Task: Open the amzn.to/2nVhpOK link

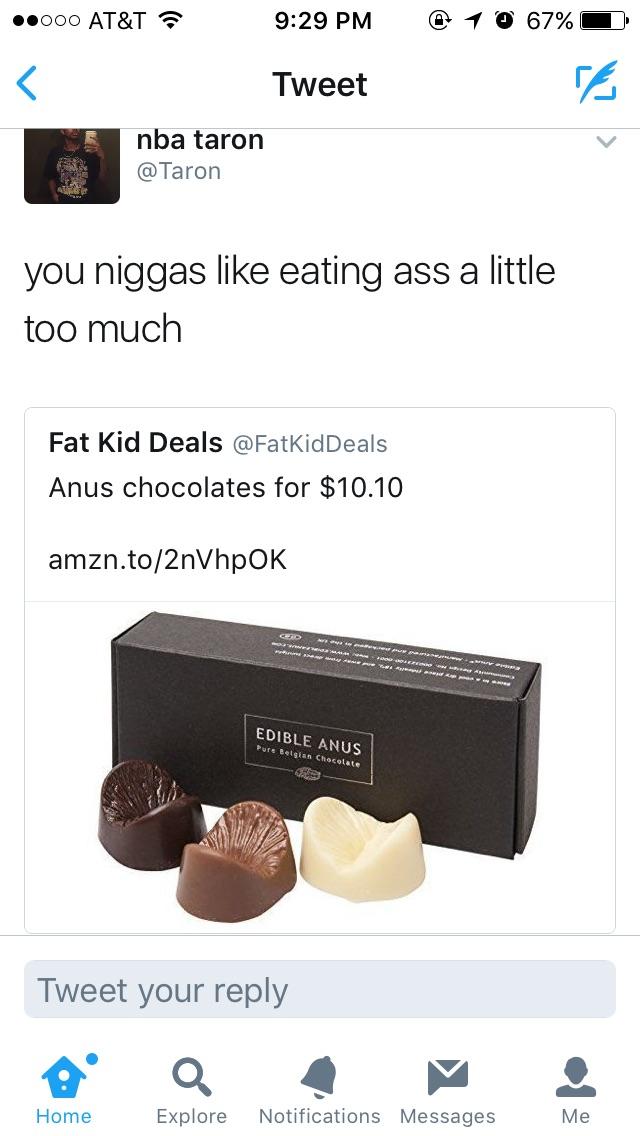Action: point(167,559)
